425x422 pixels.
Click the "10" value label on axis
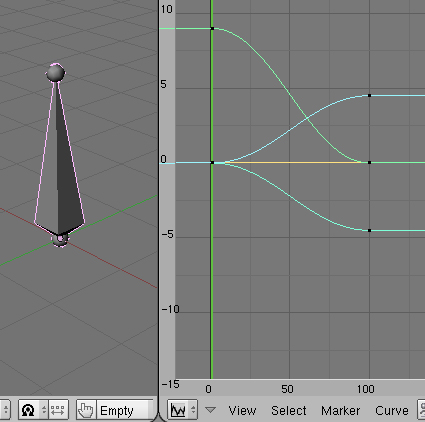(x=167, y=9)
